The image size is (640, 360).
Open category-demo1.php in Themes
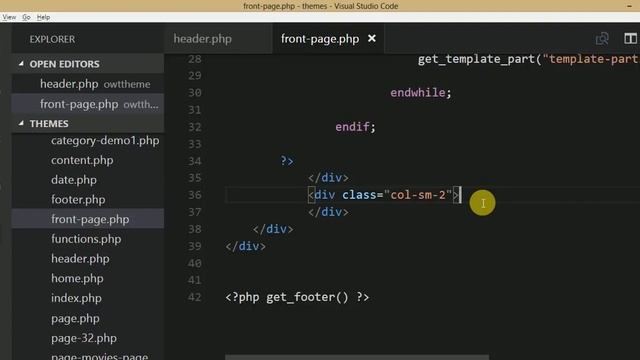[x=105, y=140]
